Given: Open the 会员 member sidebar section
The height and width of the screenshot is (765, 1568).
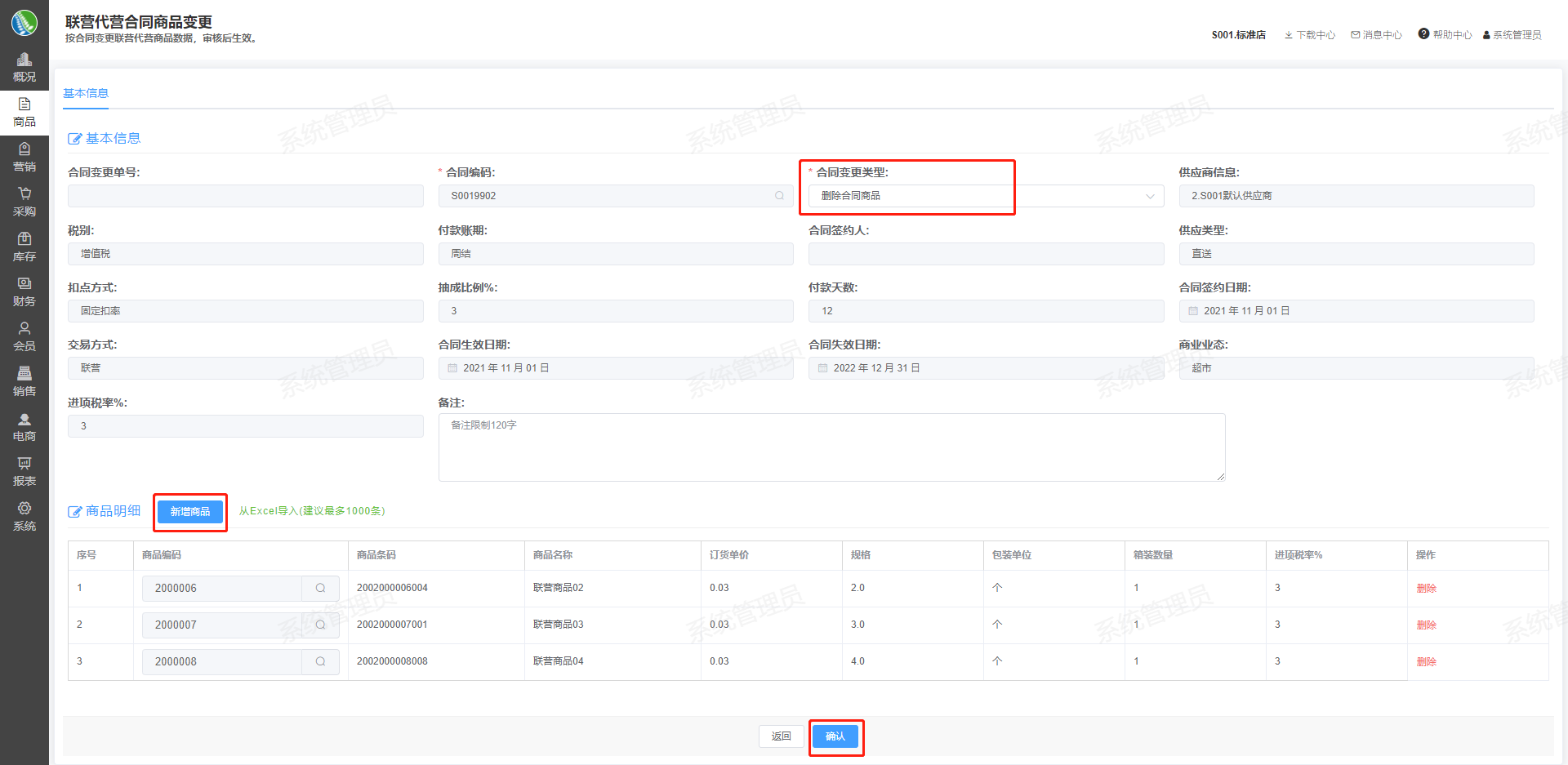Looking at the screenshot, I should [24, 337].
